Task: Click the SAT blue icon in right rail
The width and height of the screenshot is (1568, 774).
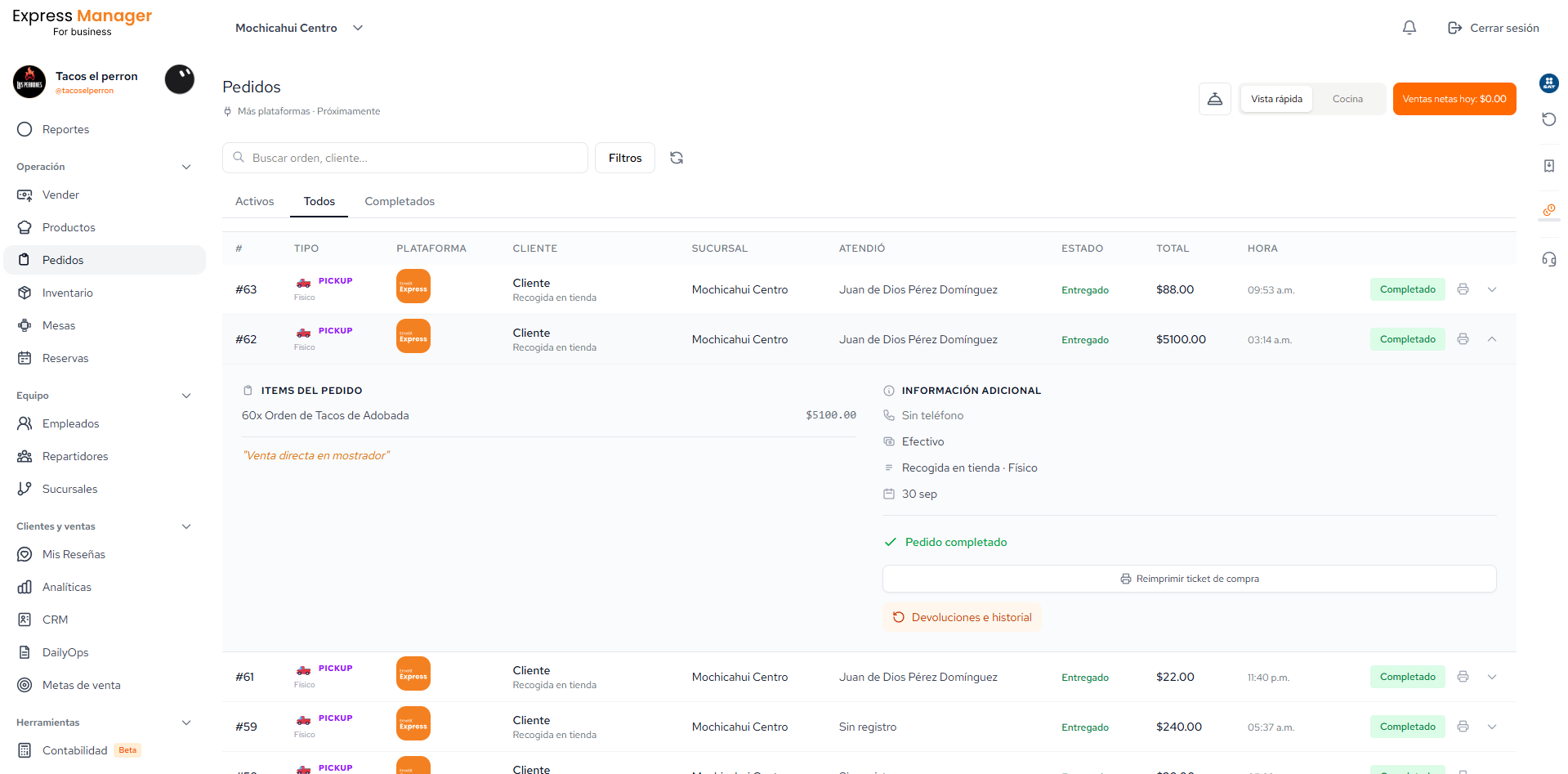Action: pyautogui.click(x=1549, y=83)
